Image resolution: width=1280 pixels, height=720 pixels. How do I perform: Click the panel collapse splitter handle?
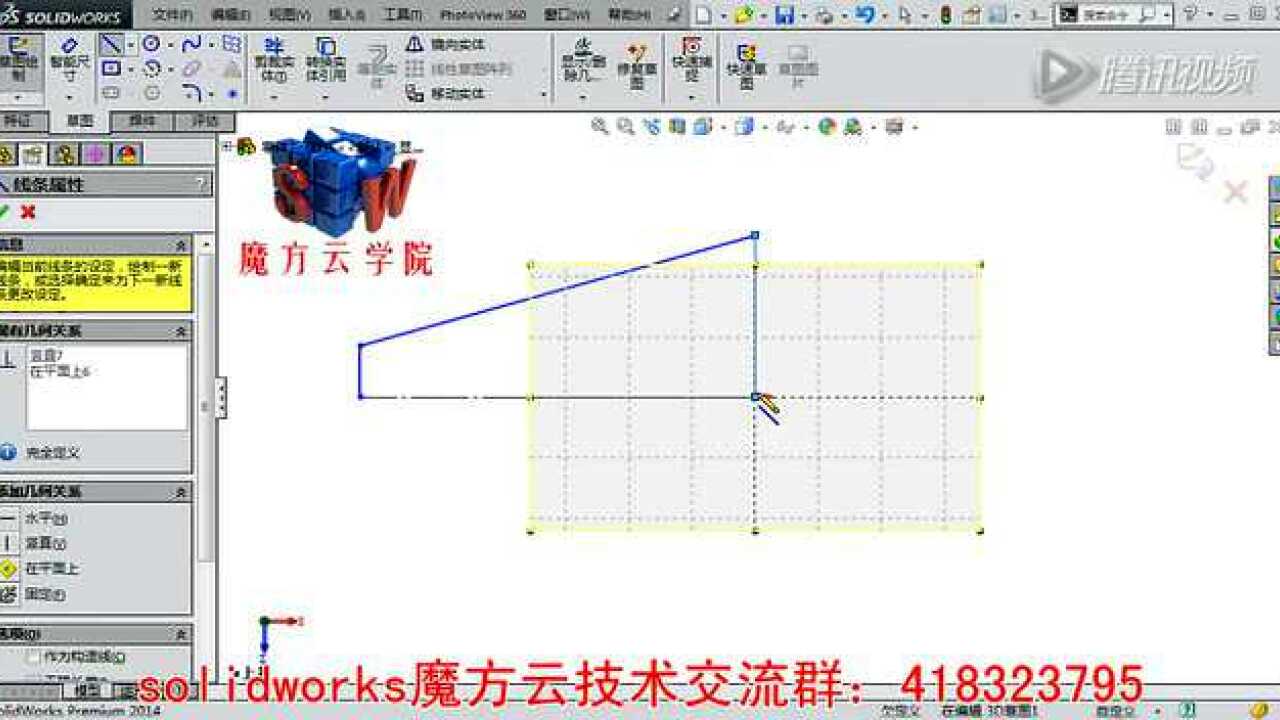pos(221,397)
